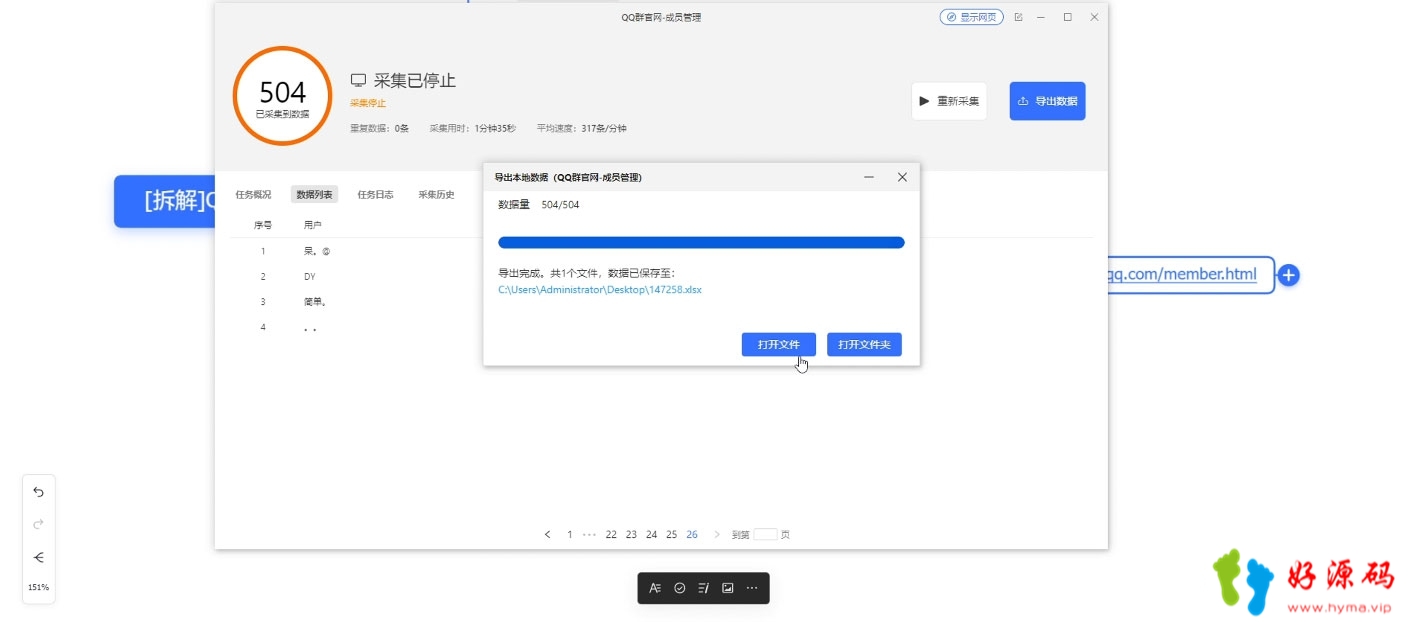
Task: Select page 23 in pagination
Action: [631, 534]
